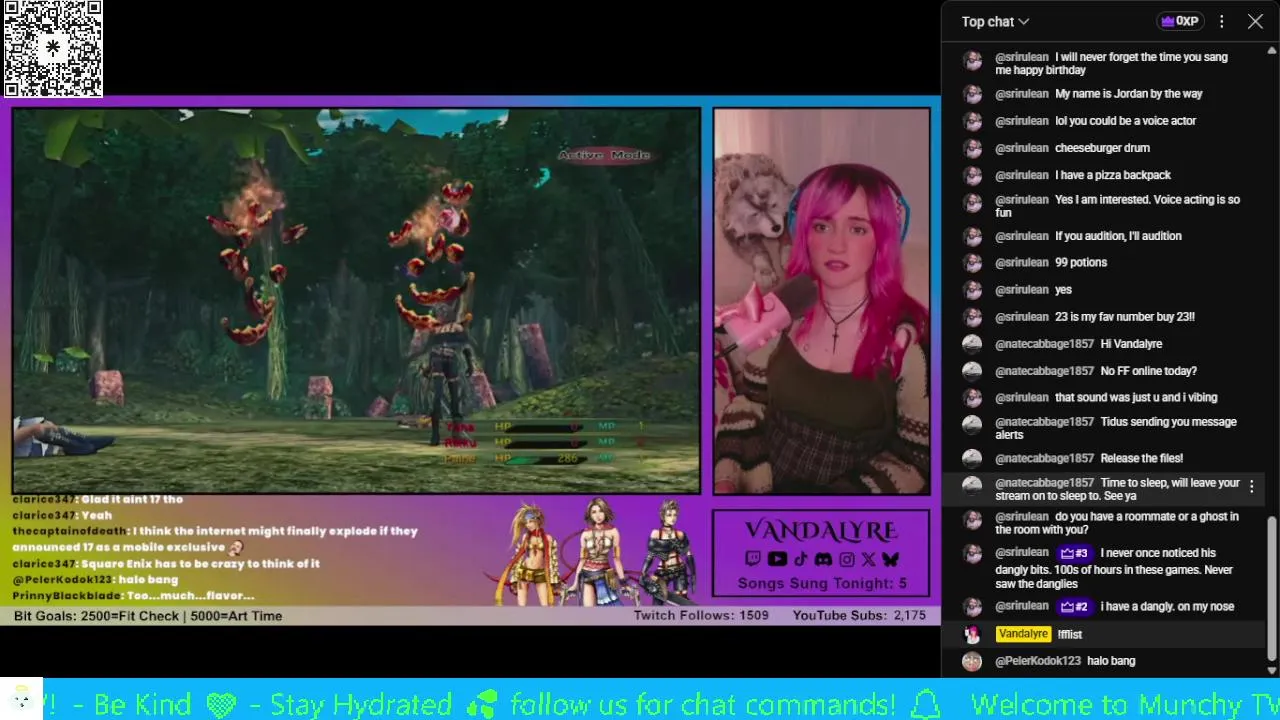Click the X icon in Vandalyre panel
The height and width of the screenshot is (720, 1280).
tap(868, 559)
